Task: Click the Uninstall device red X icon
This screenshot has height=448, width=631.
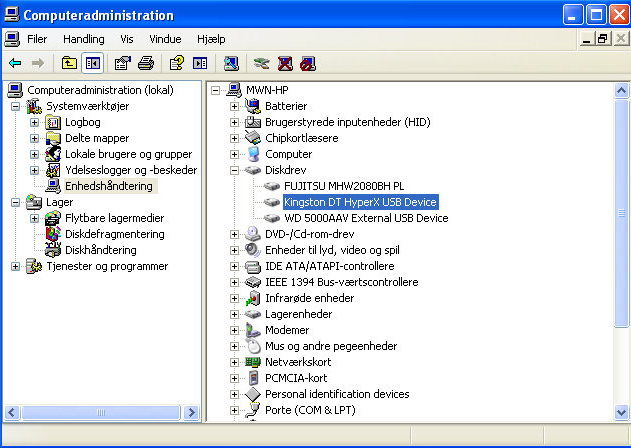Action: (x=285, y=63)
